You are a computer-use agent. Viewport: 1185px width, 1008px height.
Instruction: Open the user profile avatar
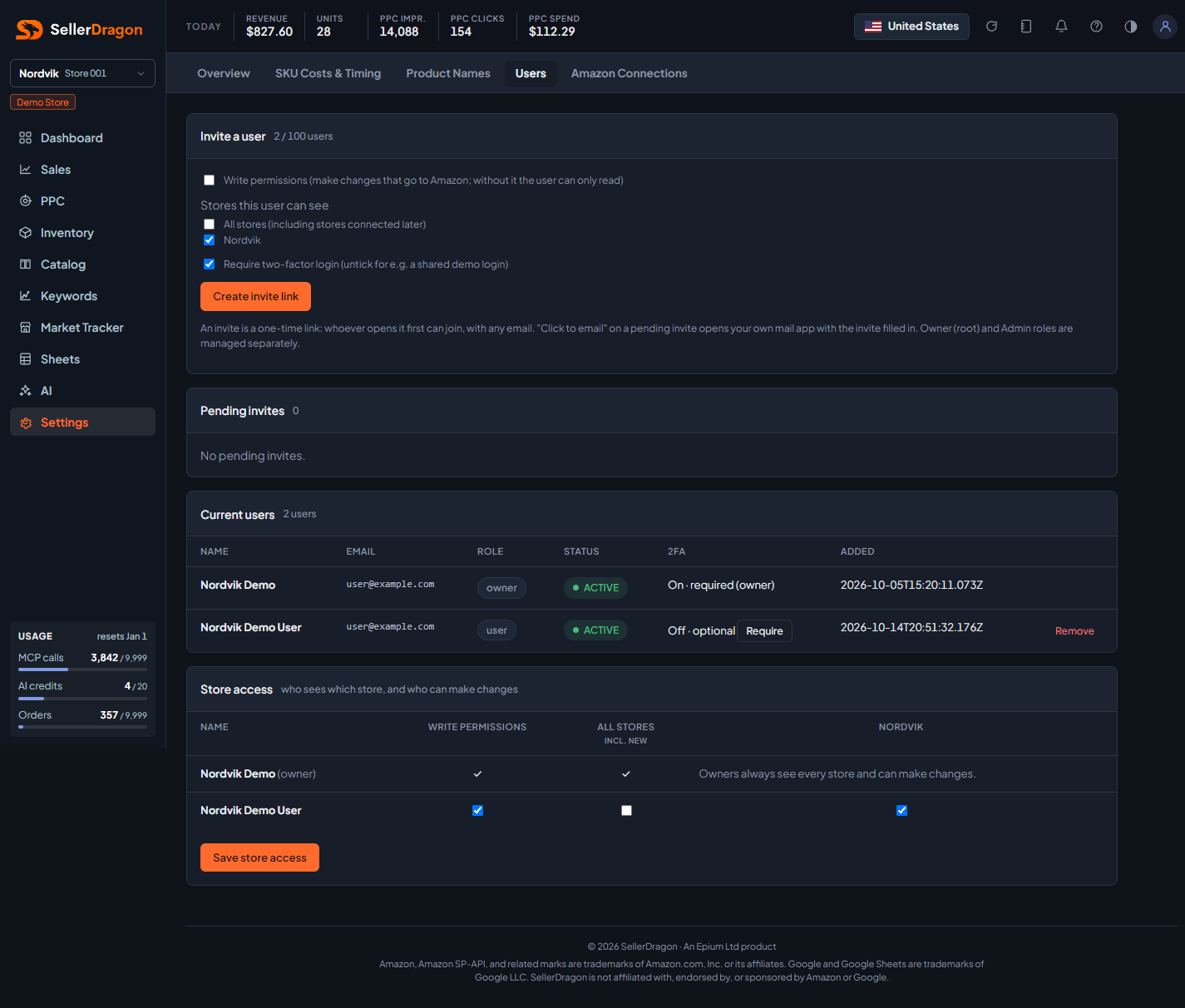coord(1165,27)
